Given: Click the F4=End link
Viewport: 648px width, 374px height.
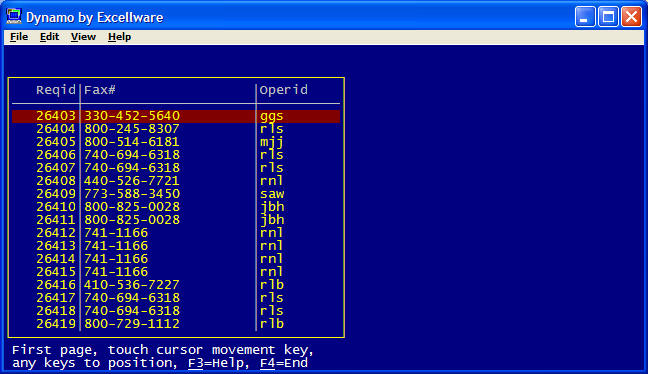Looking at the screenshot, I should [284, 363].
